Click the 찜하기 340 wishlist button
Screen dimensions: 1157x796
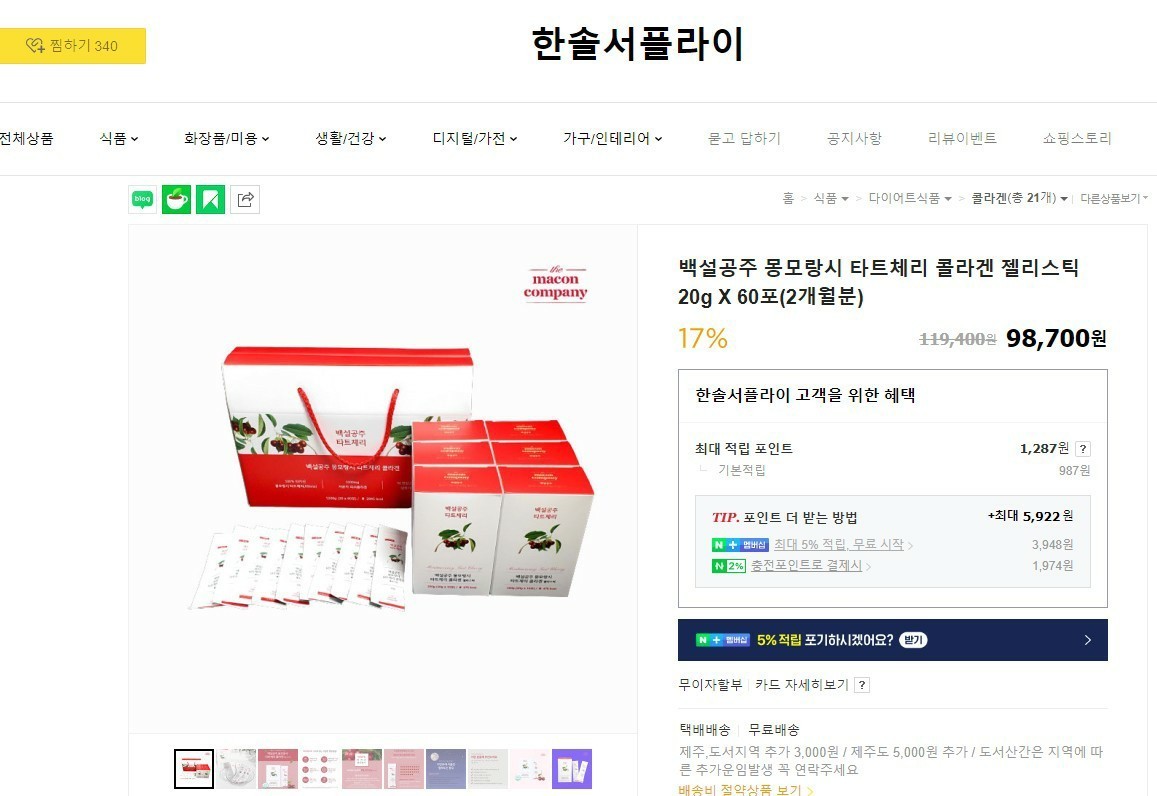point(73,46)
